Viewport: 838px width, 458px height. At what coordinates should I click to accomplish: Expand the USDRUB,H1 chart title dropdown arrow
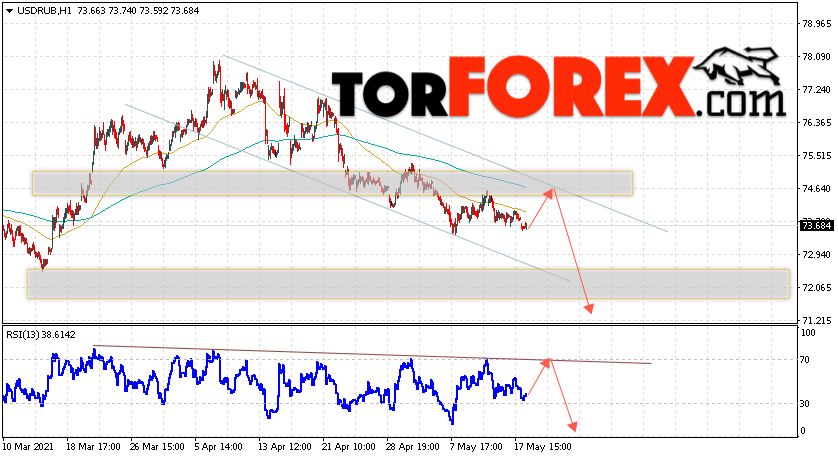click(x=9, y=11)
